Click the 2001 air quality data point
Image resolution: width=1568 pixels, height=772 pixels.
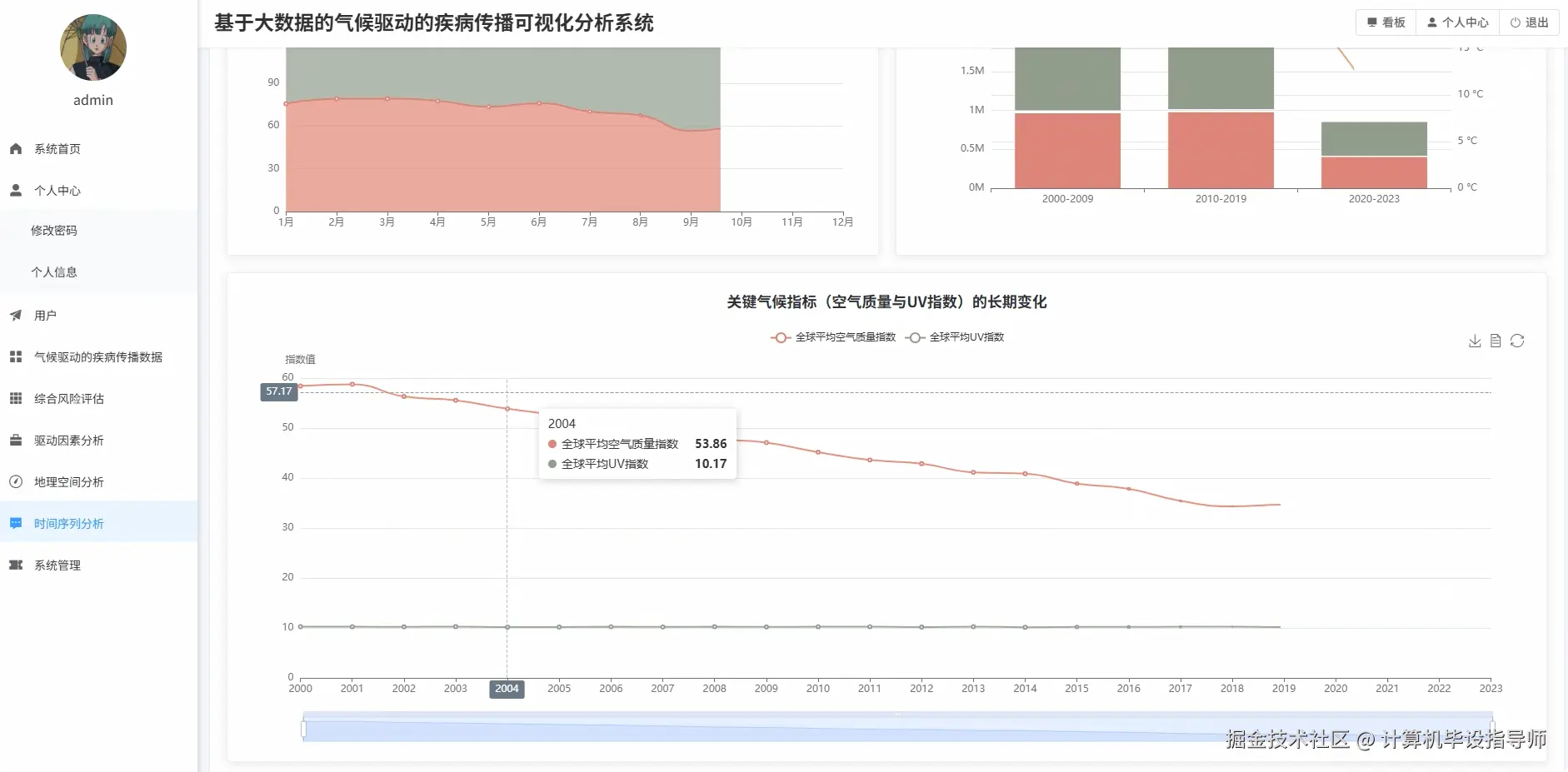(352, 384)
